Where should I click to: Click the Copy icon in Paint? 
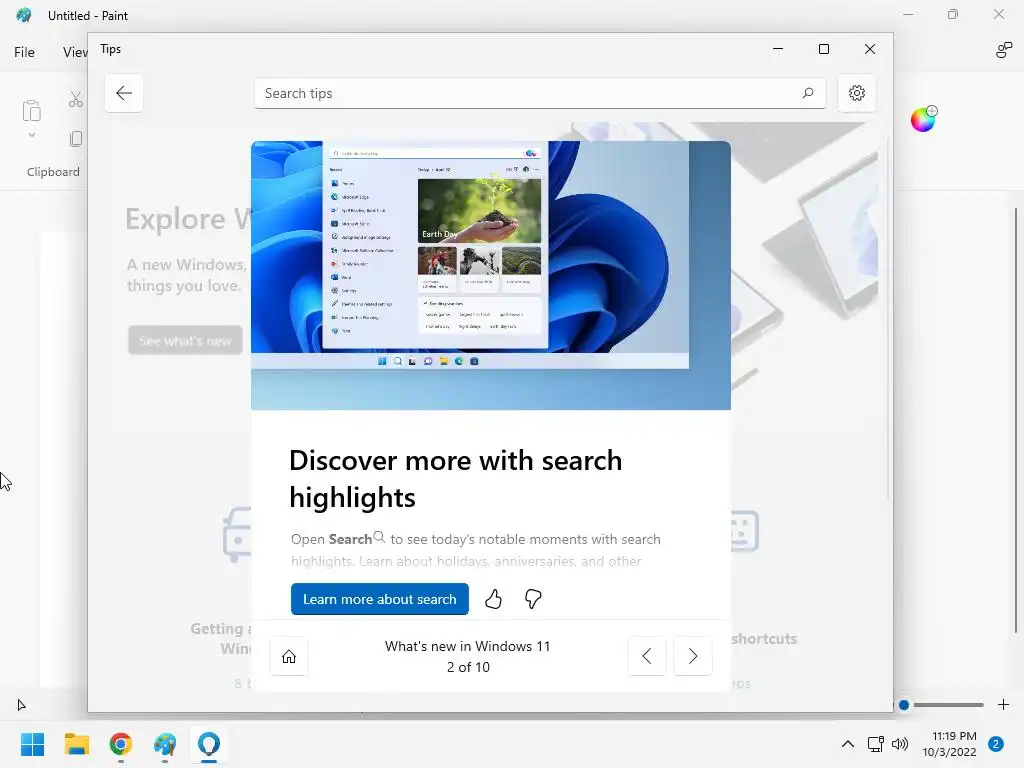click(76, 138)
